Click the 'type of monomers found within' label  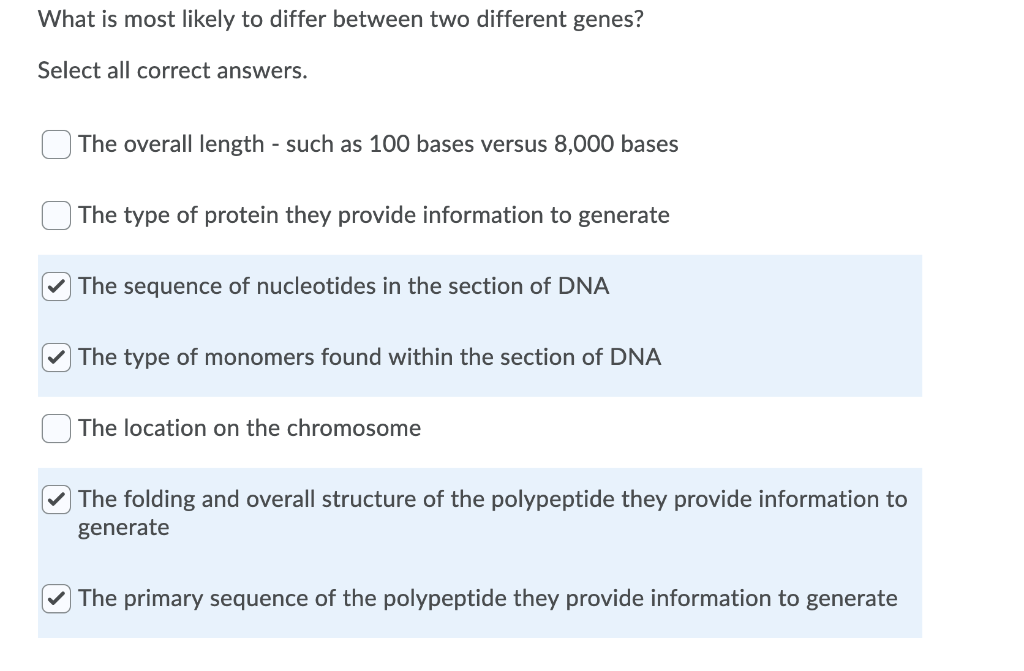coord(287,357)
